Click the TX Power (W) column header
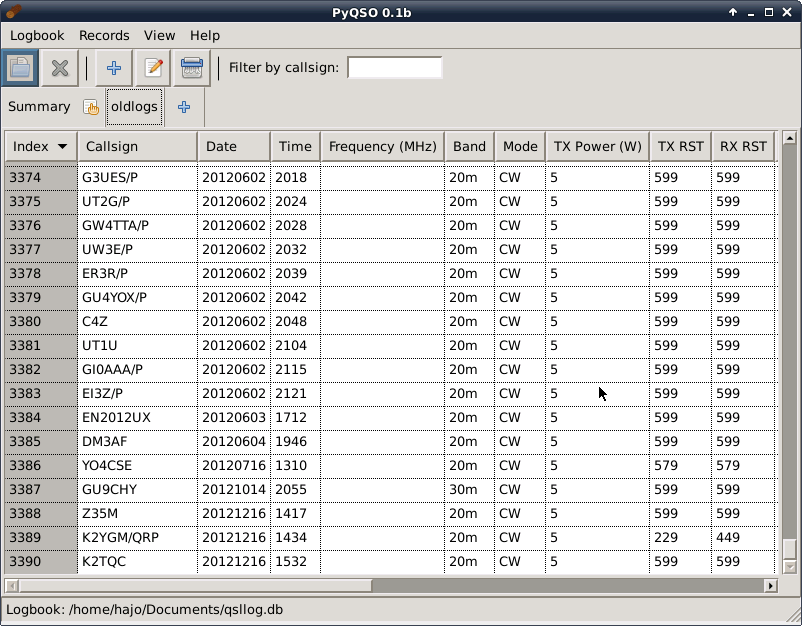 pos(597,146)
